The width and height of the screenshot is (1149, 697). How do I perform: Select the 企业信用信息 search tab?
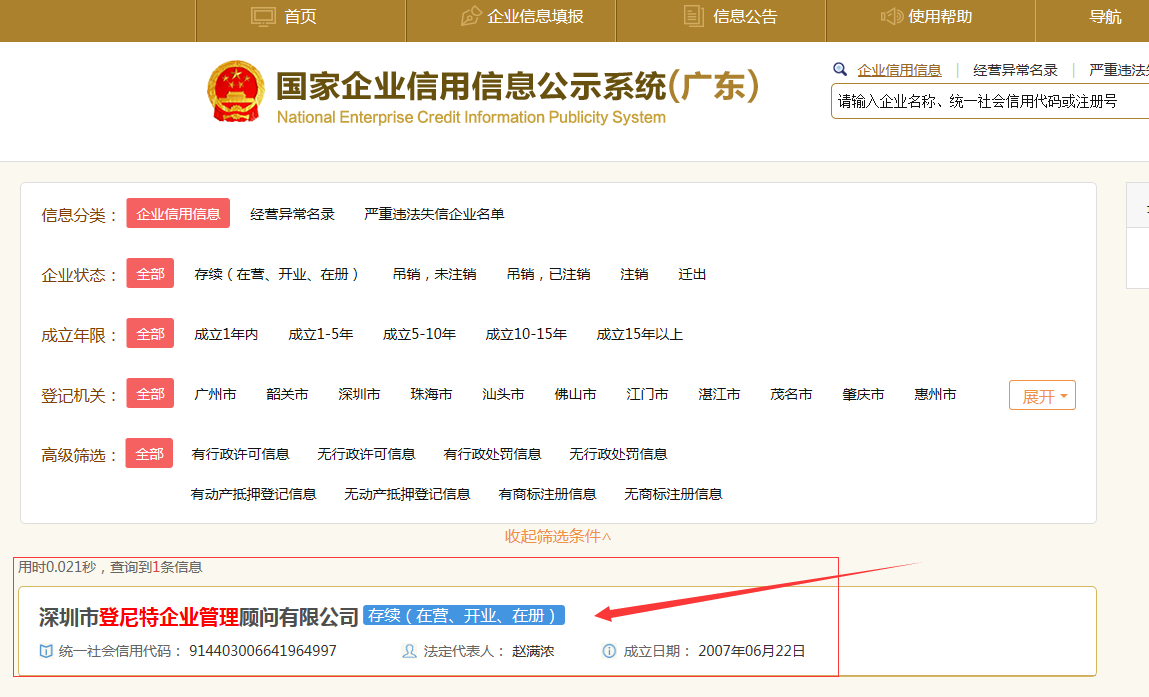pos(899,70)
